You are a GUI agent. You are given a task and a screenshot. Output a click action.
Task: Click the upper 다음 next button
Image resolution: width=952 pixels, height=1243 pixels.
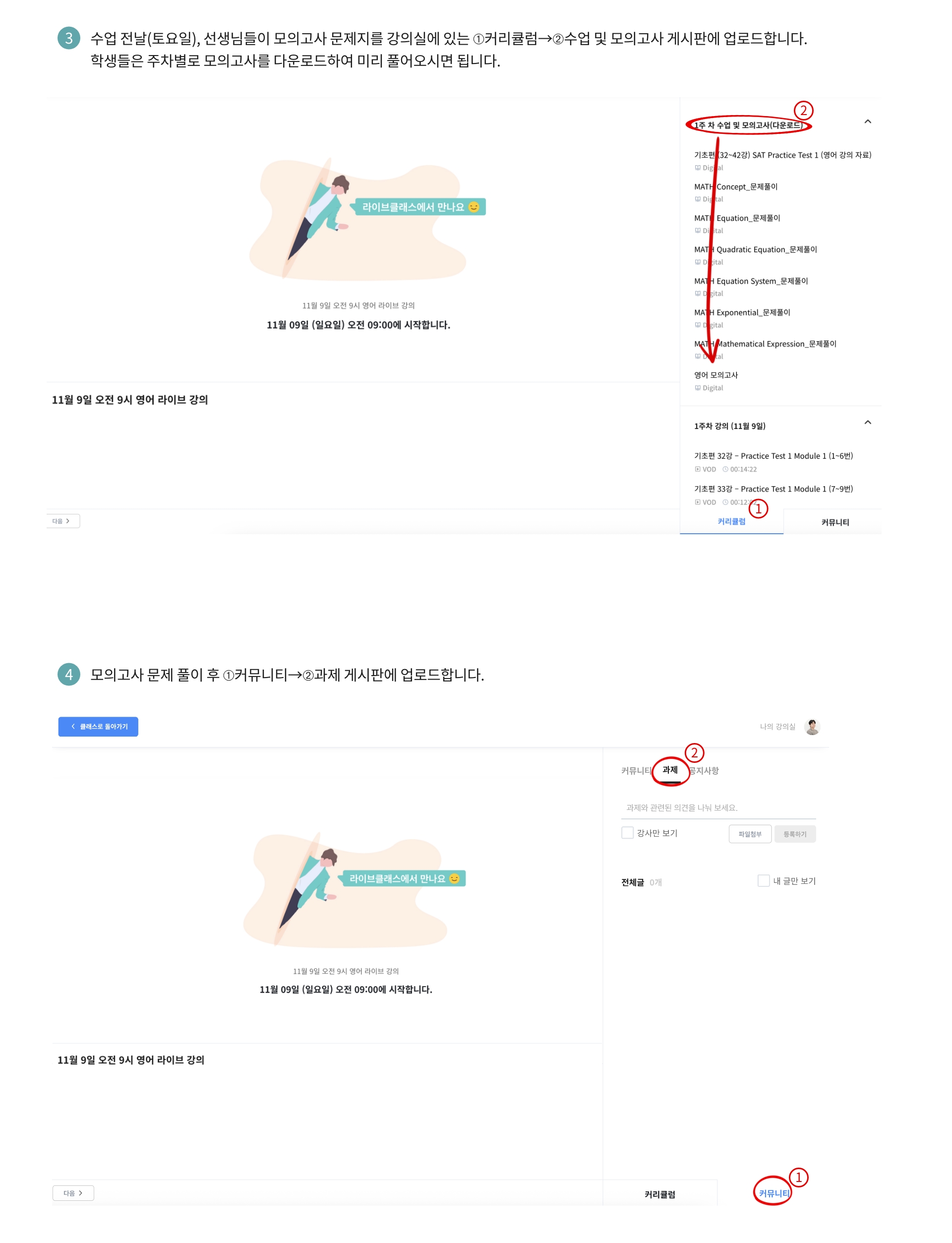tap(62, 521)
